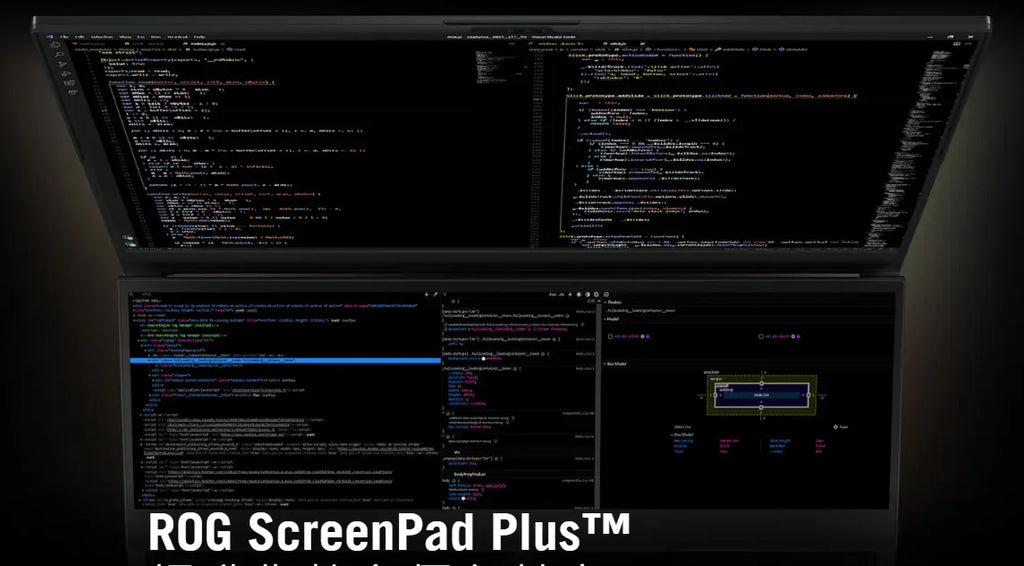Toggle the three-pane inspector layout icon
Screen dimensions: 1024x566
click(605, 294)
